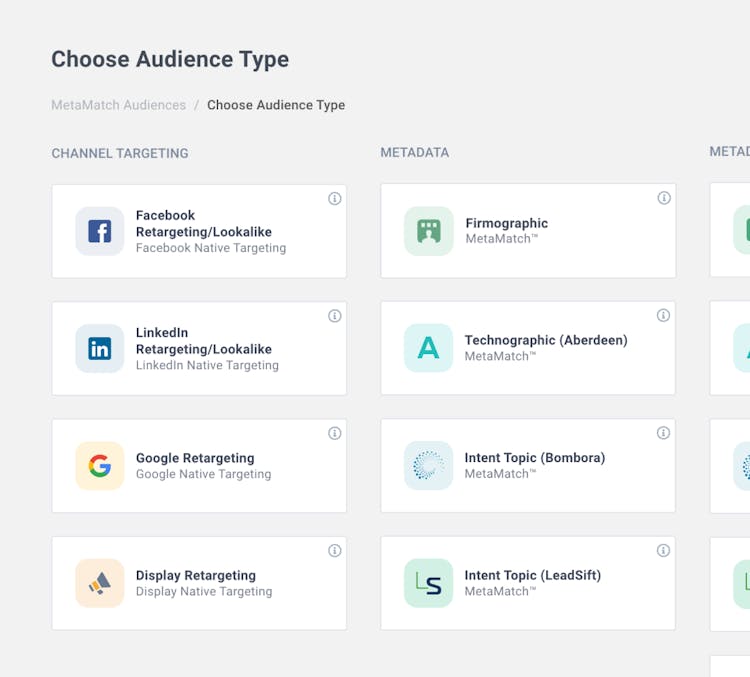Image resolution: width=750 pixels, height=677 pixels.
Task: Click the Google logo icon
Action: point(100,466)
